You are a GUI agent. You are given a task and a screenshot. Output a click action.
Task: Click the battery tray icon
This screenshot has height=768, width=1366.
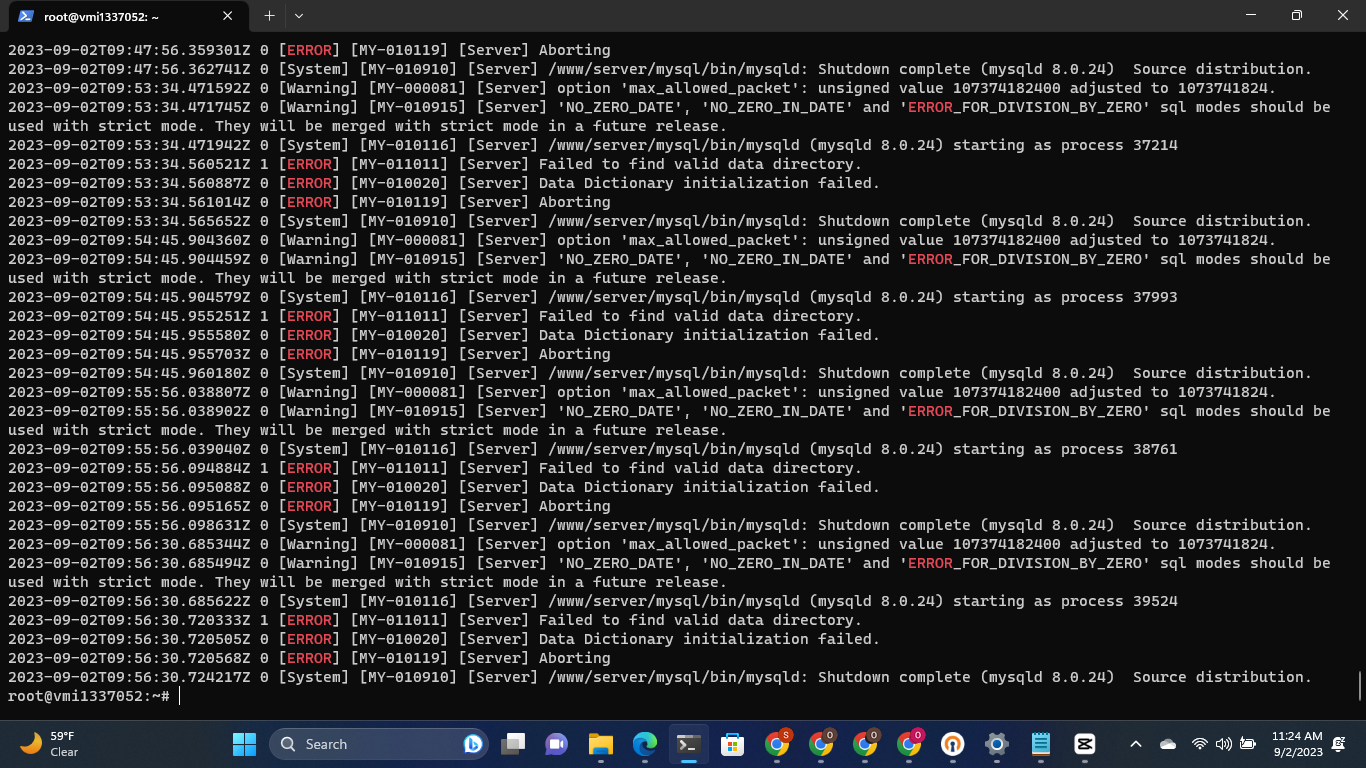click(x=1248, y=744)
